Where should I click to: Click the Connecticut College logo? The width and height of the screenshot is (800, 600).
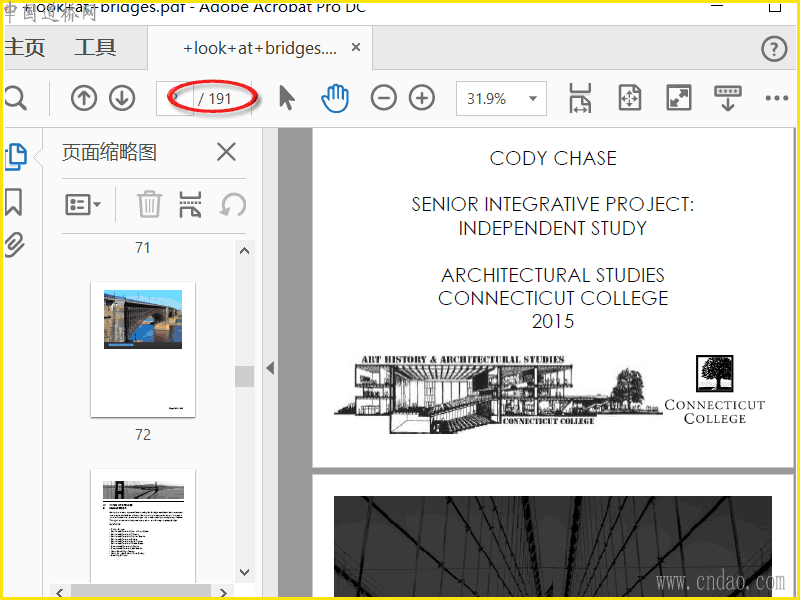pyautogui.click(x=714, y=390)
